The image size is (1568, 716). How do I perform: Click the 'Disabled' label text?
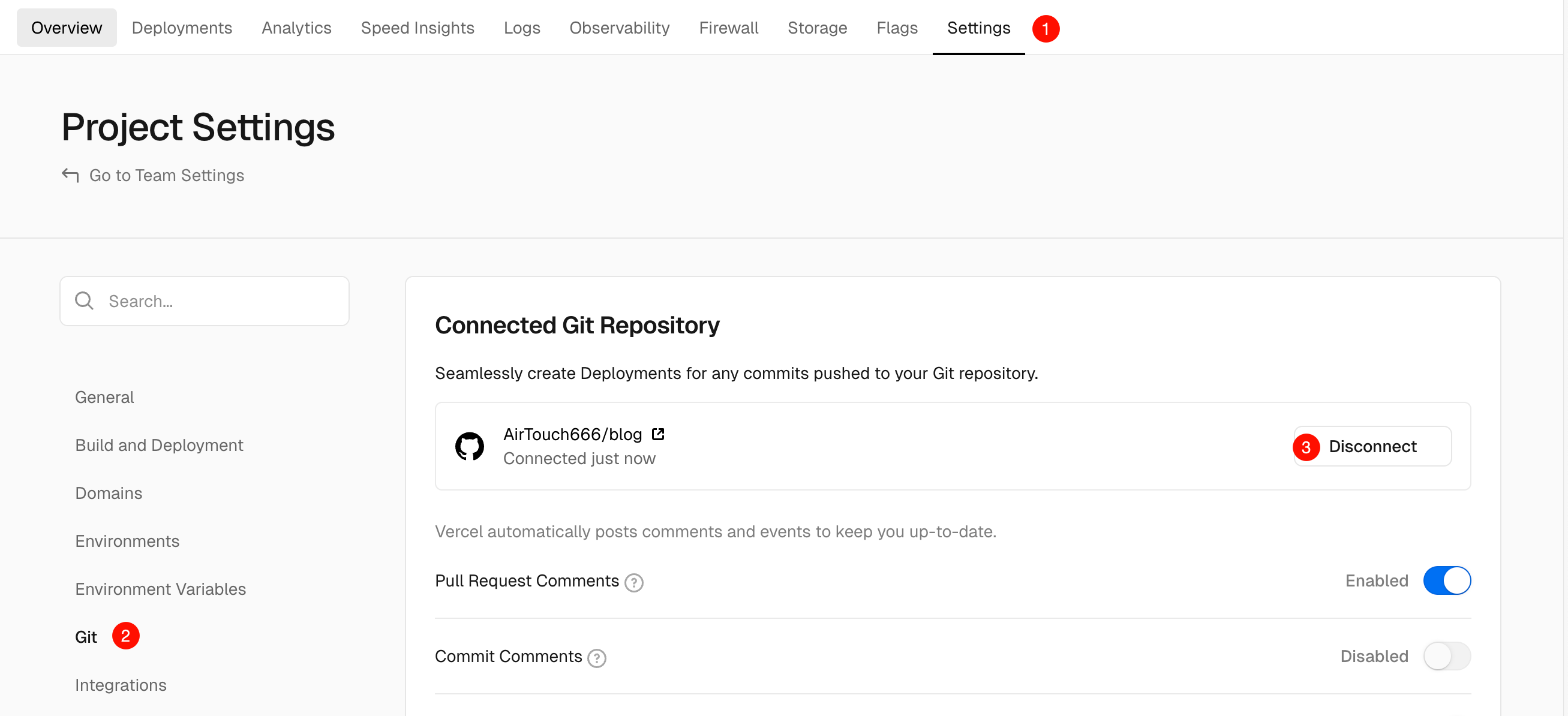pos(1374,657)
